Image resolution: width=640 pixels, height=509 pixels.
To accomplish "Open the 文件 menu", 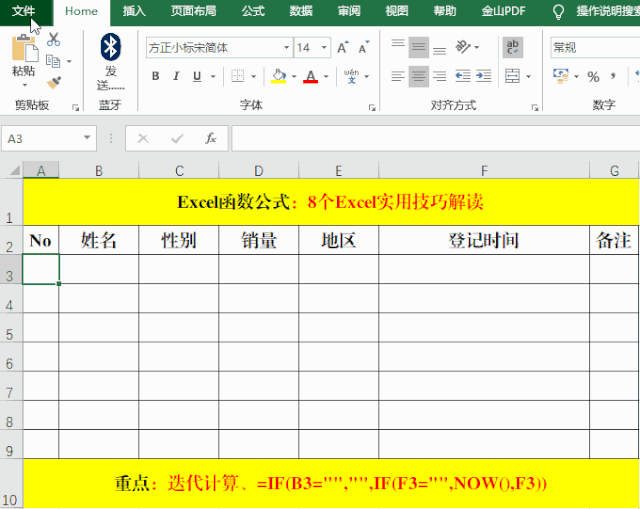I will point(23,11).
